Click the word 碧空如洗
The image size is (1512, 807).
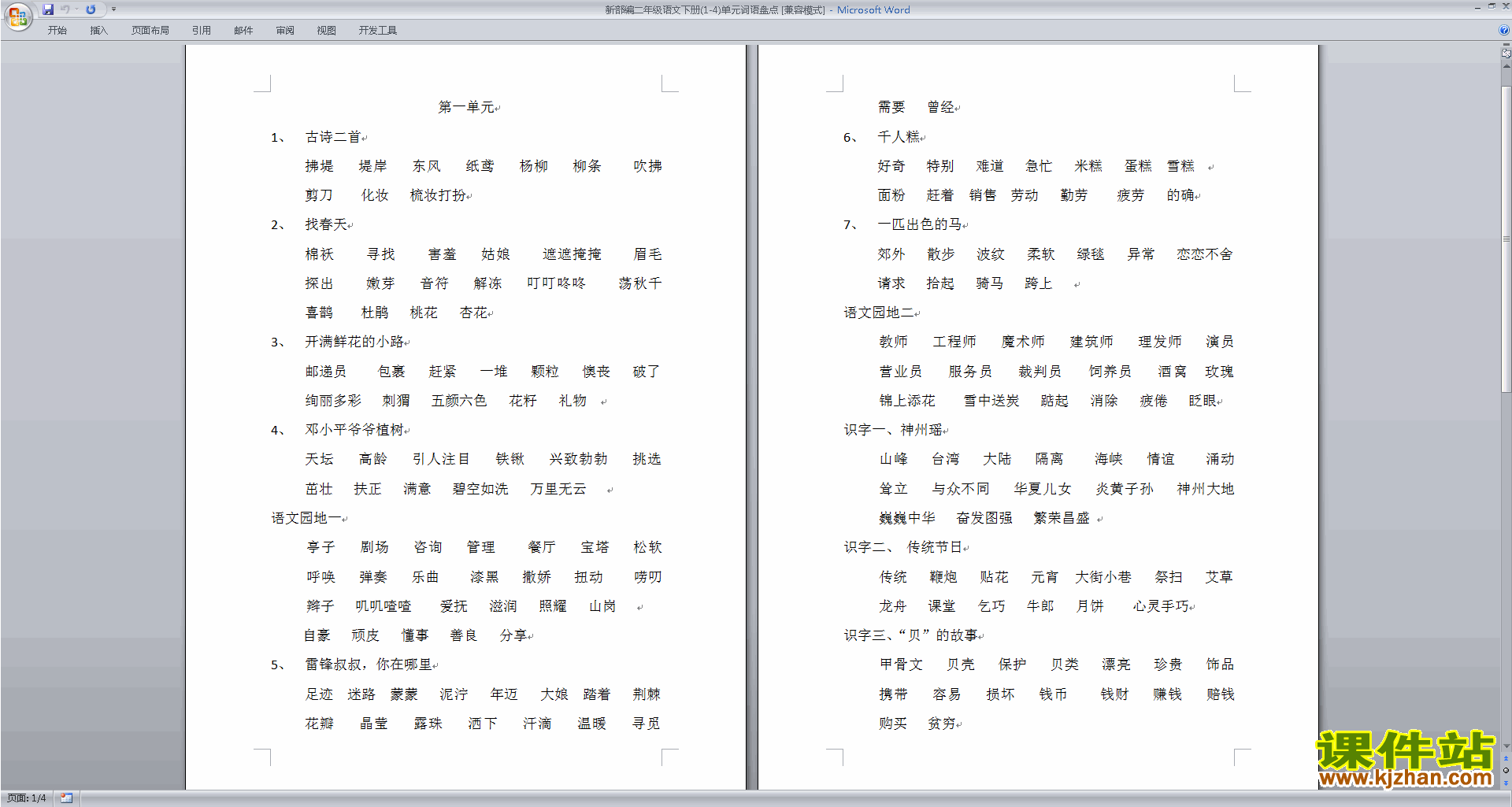pos(480,489)
